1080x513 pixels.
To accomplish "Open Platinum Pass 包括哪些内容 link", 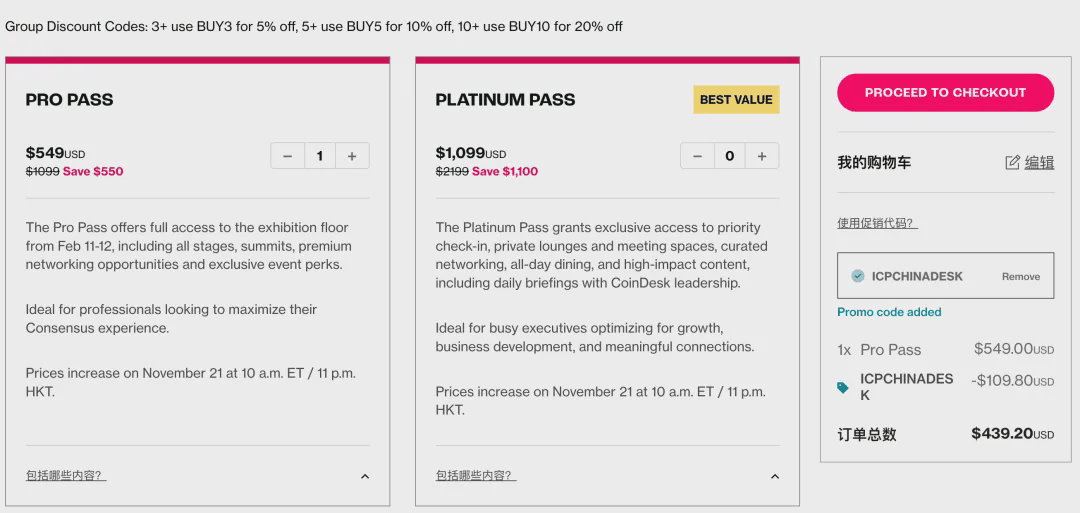I will pyautogui.click(x=476, y=476).
